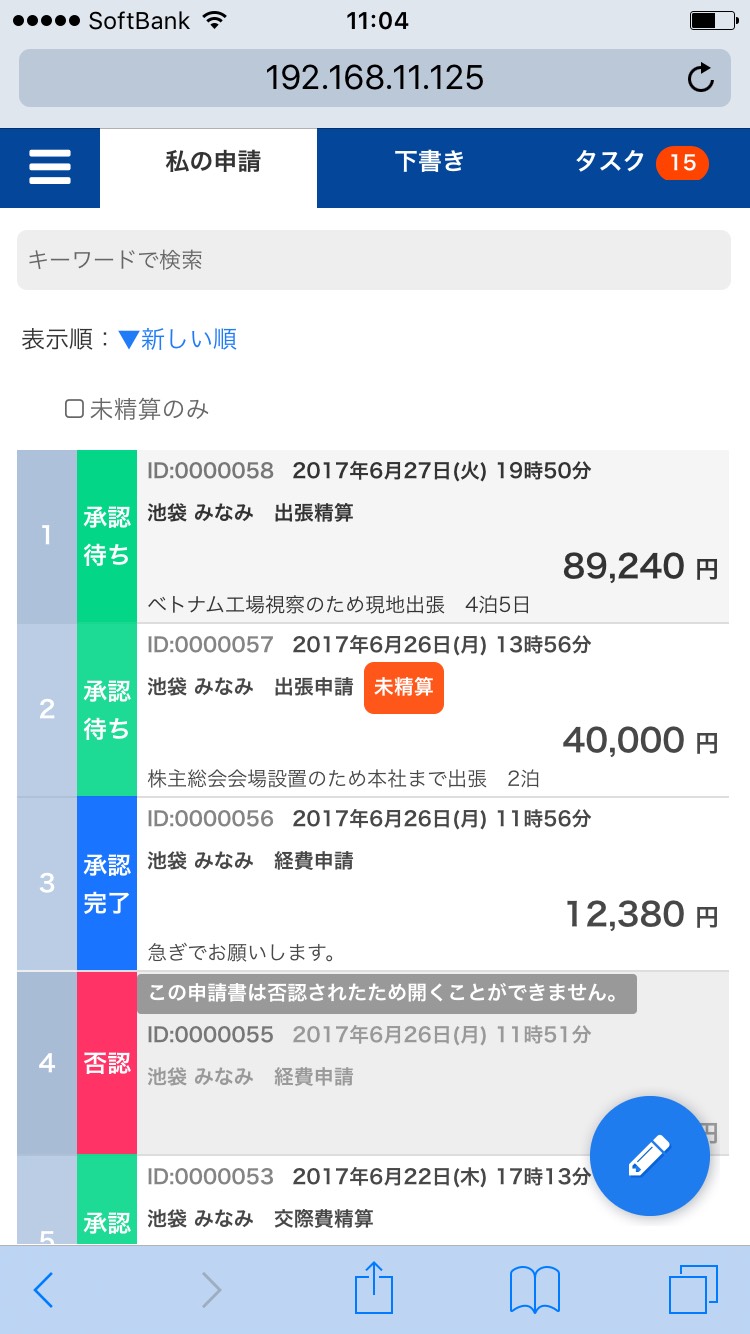Open the 経費申請 entry ID:0000056
Image resolution: width=750 pixels, height=1334 pixels.
pyautogui.click(x=432, y=884)
